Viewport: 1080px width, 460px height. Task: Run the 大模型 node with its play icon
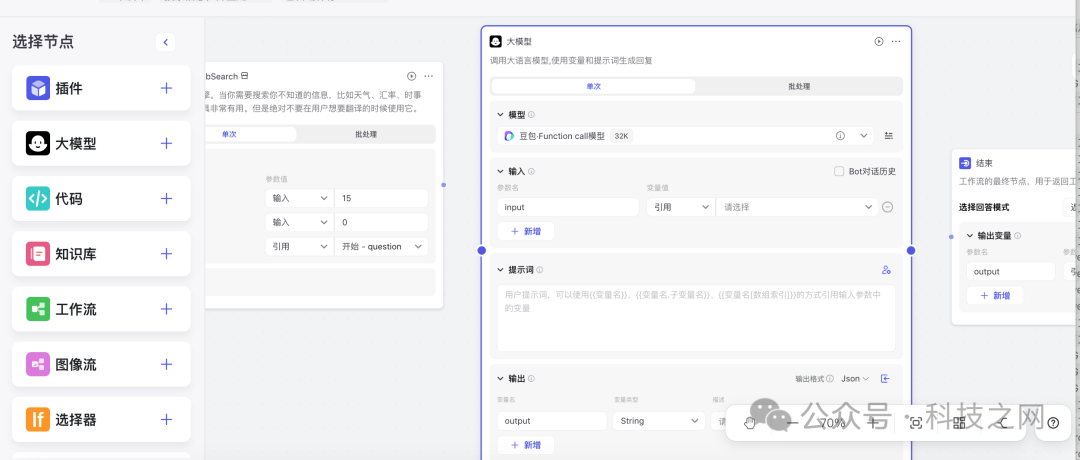879,41
